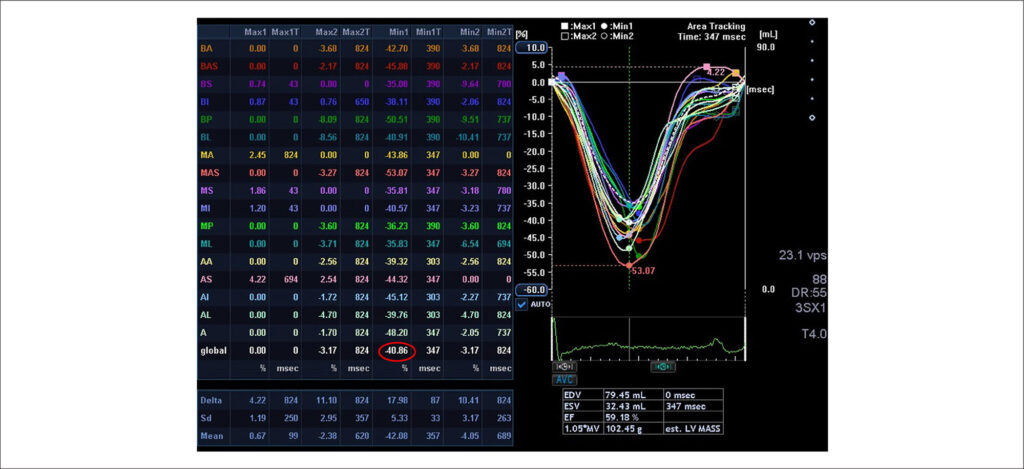1024x469 pixels.
Task: Click the Max1T column header
Action: tap(285, 32)
